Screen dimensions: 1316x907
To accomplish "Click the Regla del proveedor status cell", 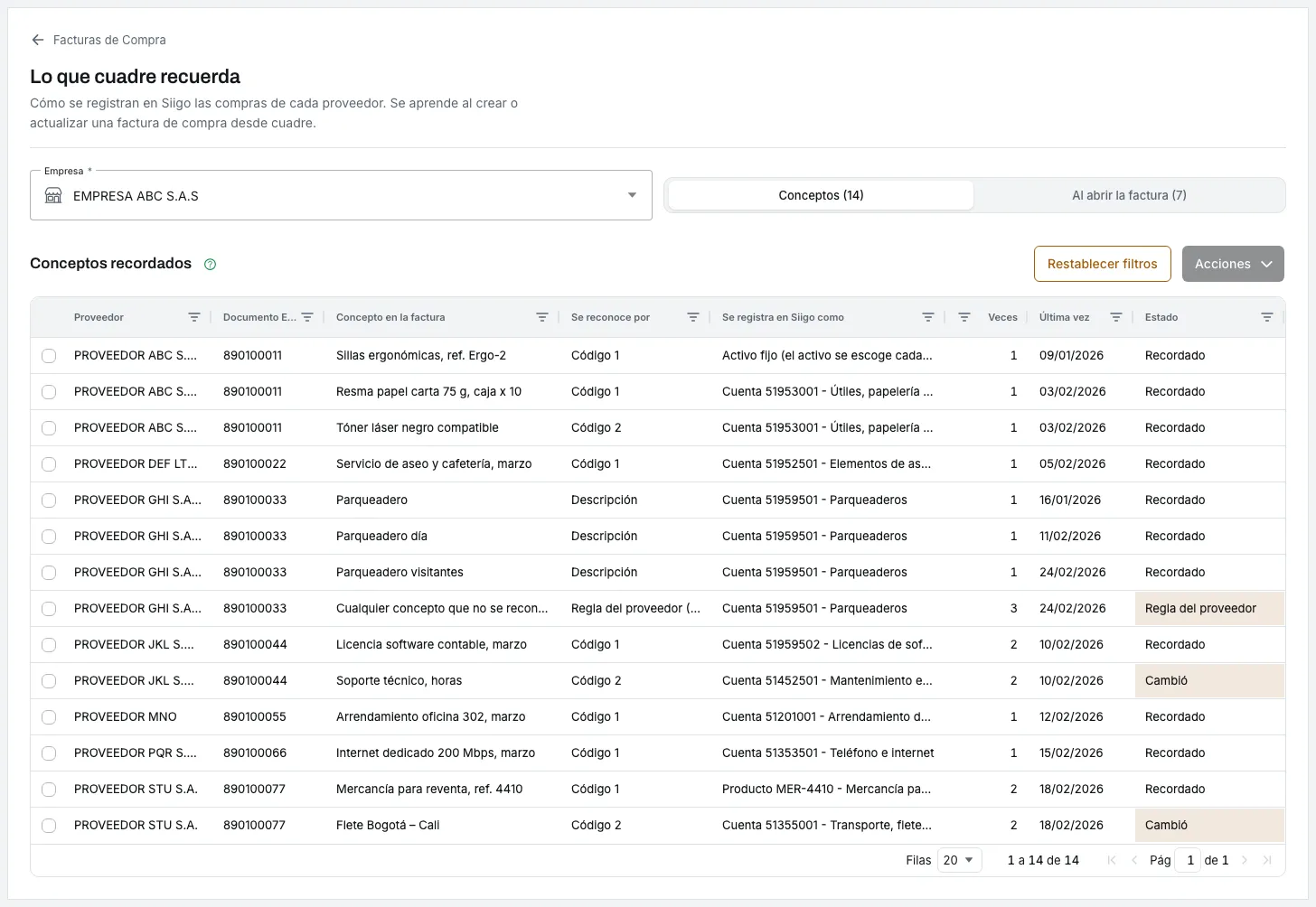I will (x=1209, y=609).
